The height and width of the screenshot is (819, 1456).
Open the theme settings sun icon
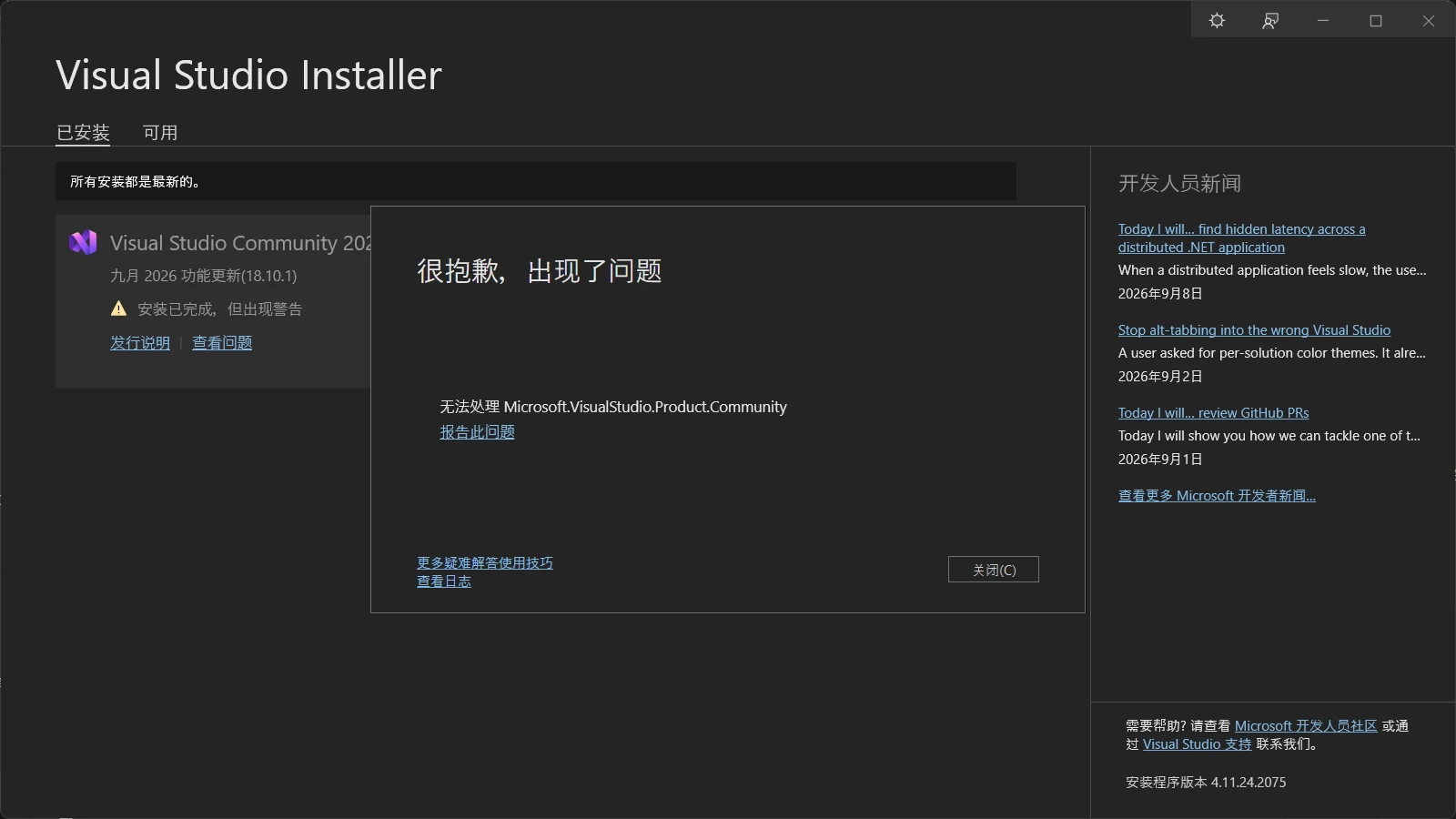click(x=1217, y=20)
